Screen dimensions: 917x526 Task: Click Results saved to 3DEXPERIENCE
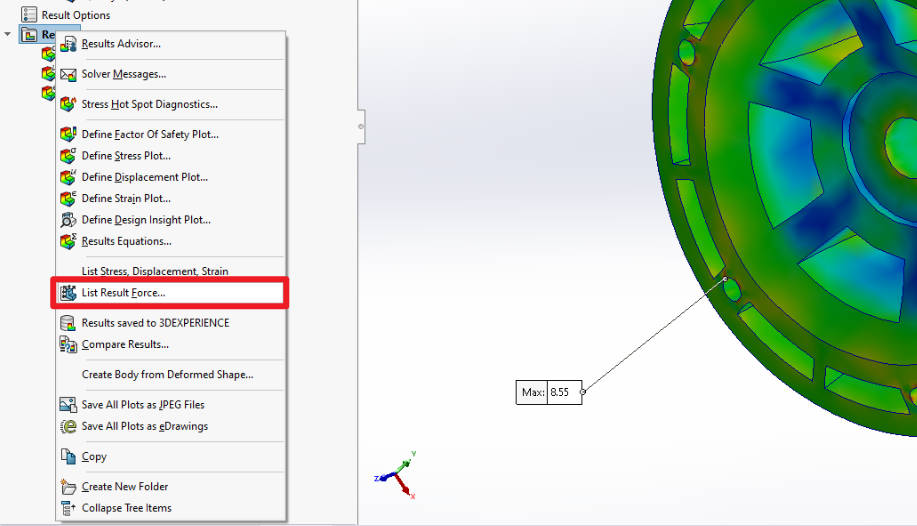coord(155,323)
